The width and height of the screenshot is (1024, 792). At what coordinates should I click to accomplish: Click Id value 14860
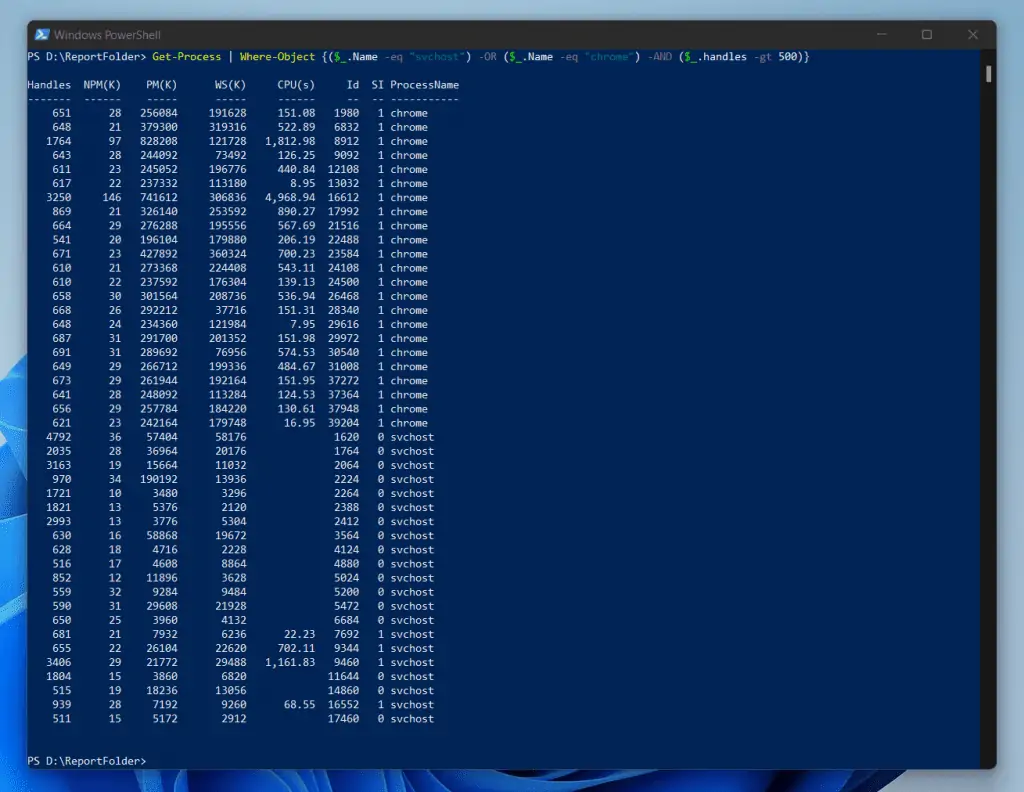coord(344,691)
